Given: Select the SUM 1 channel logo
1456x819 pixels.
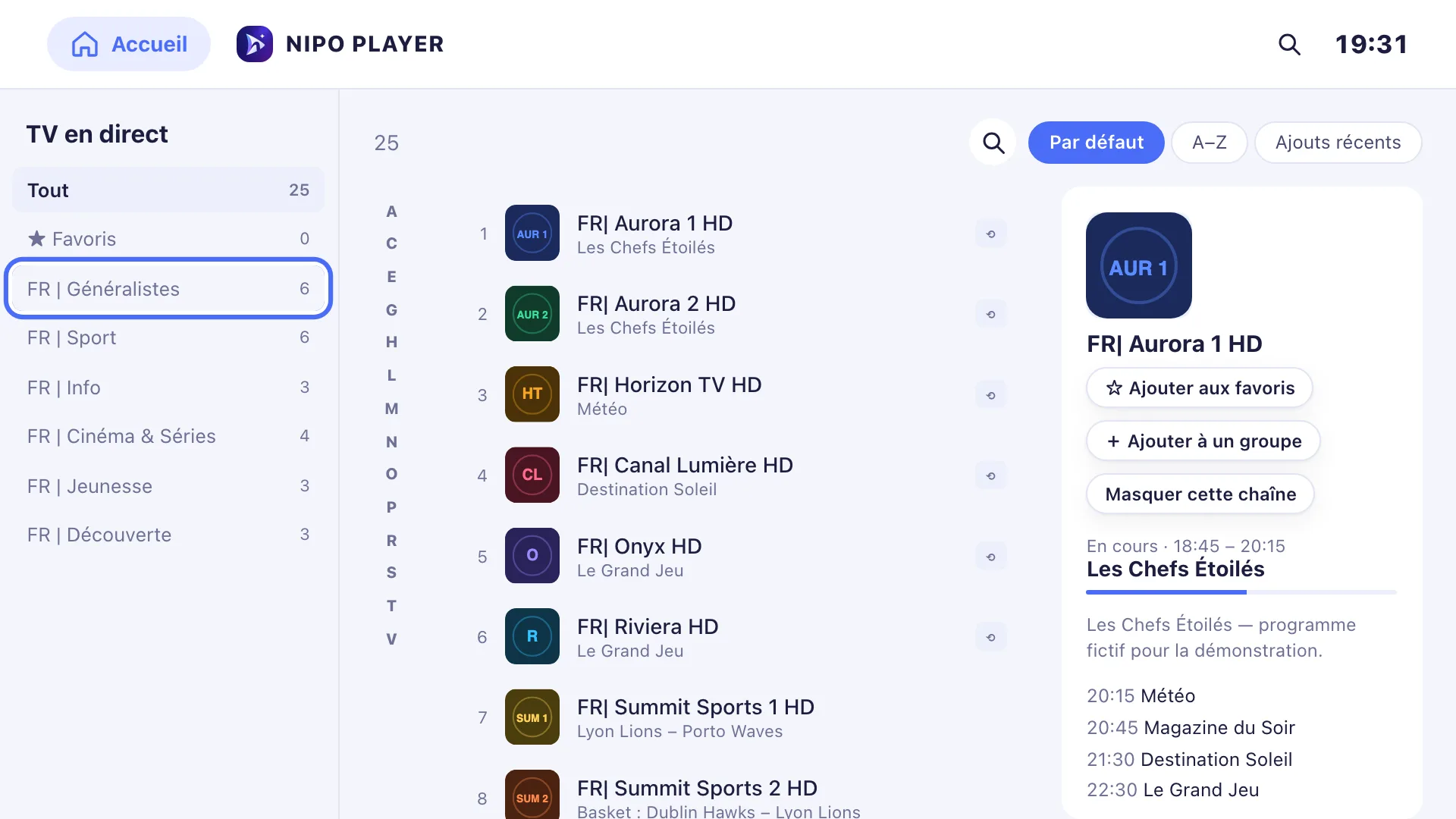Looking at the screenshot, I should tap(532, 717).
